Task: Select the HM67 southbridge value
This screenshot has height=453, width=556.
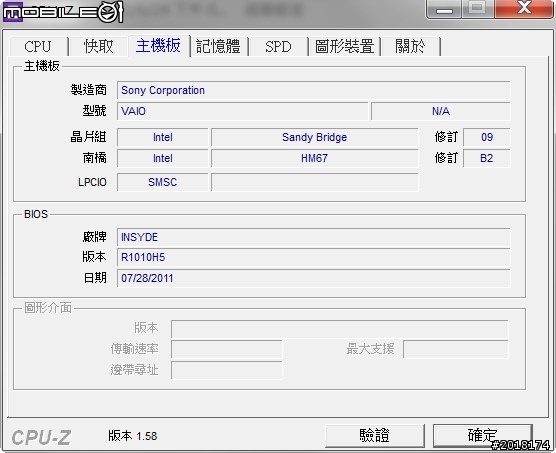Action: click(315, 158)
